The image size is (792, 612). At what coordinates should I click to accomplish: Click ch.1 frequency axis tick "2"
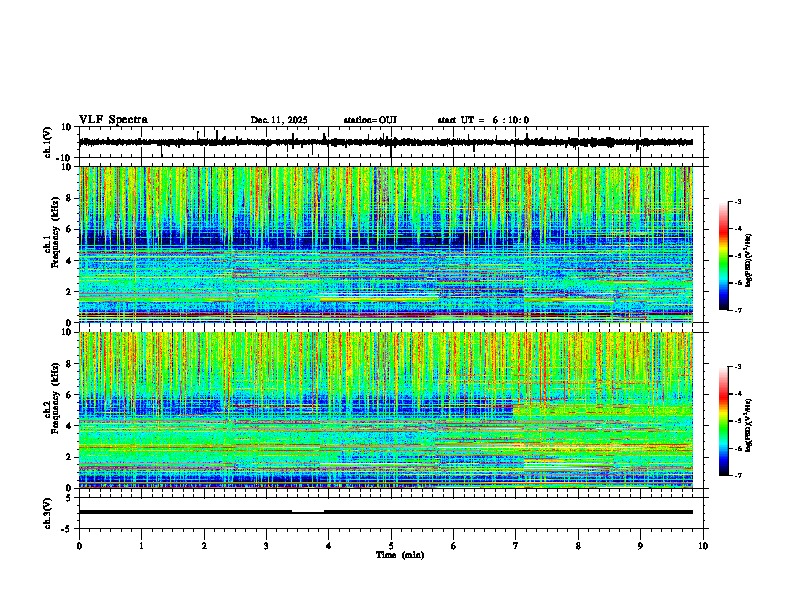[x=69, y=291]
